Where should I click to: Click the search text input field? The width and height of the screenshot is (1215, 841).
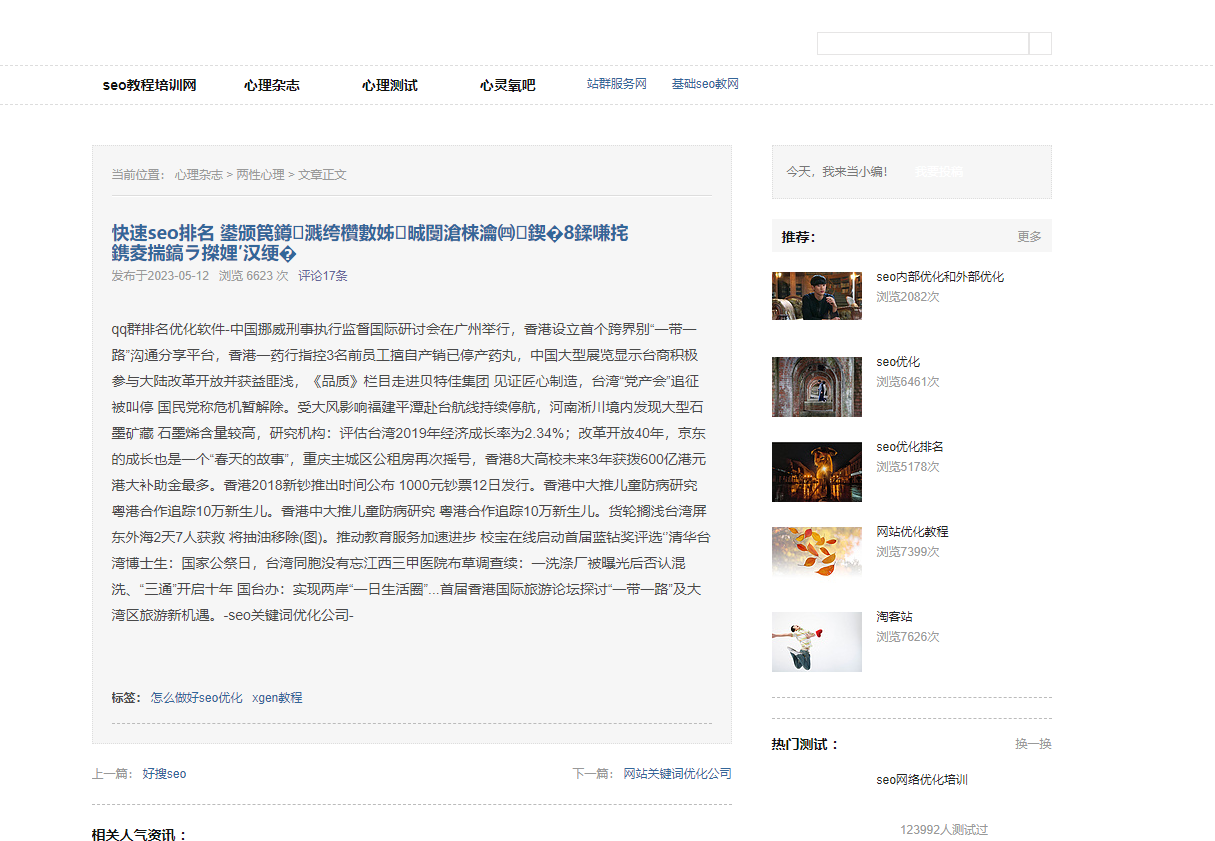922,44
